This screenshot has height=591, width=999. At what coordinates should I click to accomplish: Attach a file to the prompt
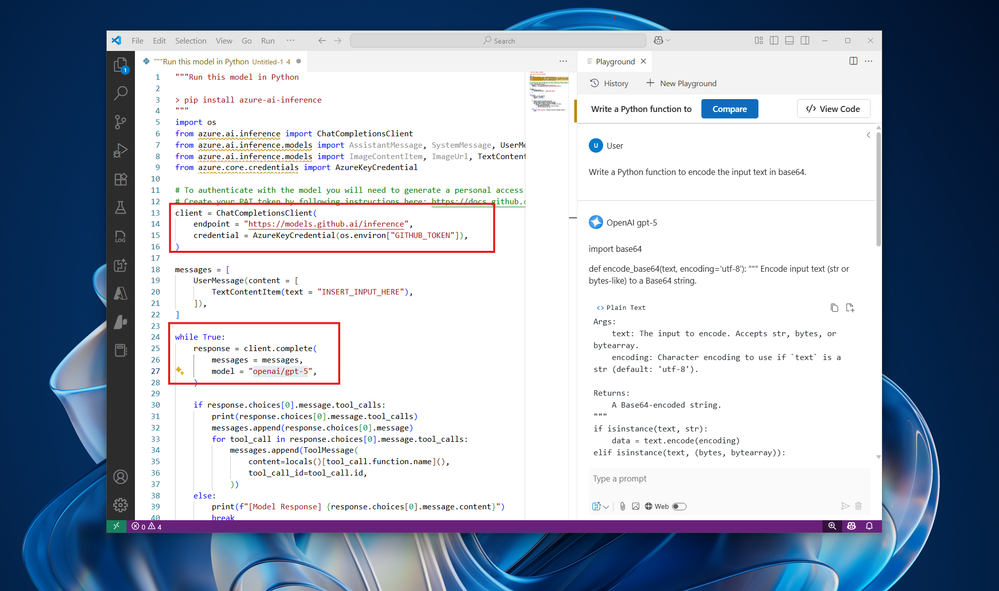click(x=622, y=506)
